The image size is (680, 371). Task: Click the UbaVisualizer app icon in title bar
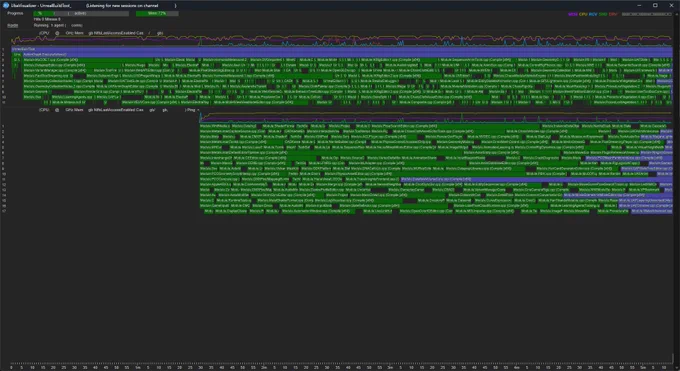click(x=6, y=5)
